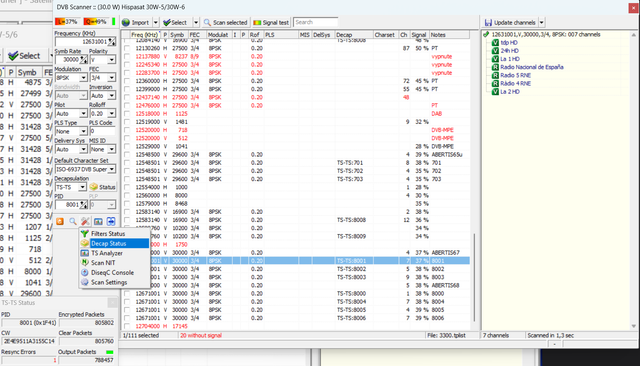Screen dimensions: 640x366
Task: Tick checkbox for 12130260 H transponder row
Action: [x=127, y=48]
